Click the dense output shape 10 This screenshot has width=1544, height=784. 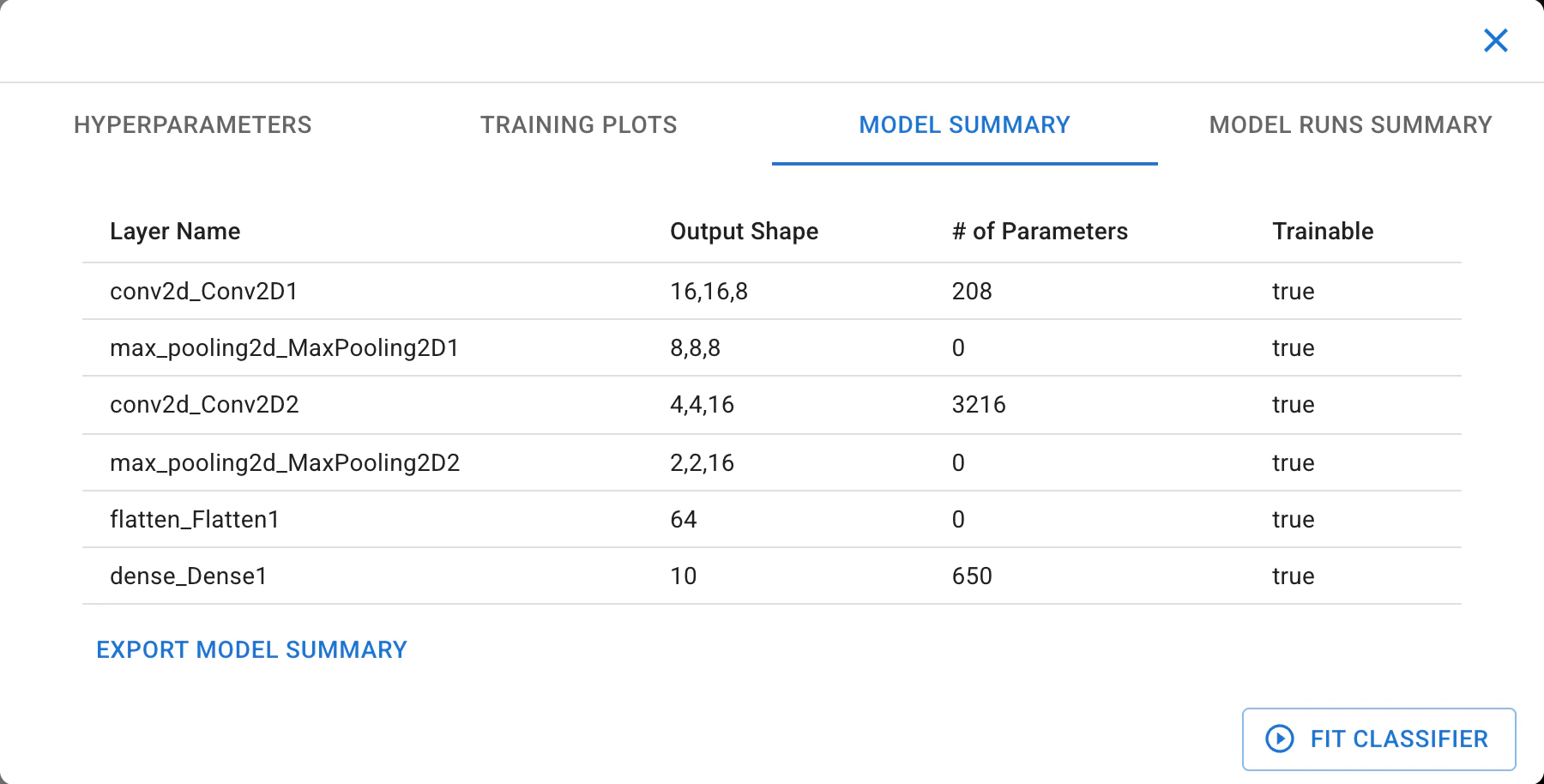click(x=684, y=576)
